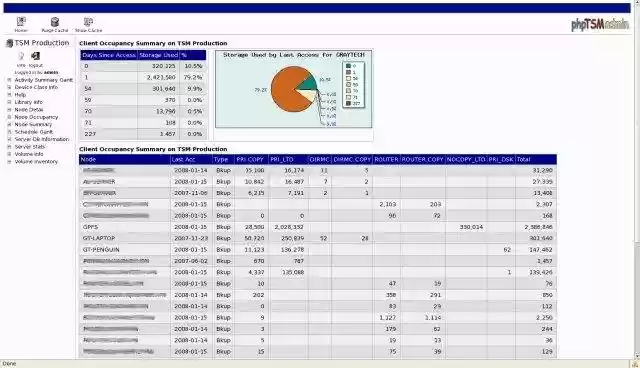Click the 227 days since access row
The height and width of the screenshot is (368, 640).
pyautogui.click(x=143, y=134)
